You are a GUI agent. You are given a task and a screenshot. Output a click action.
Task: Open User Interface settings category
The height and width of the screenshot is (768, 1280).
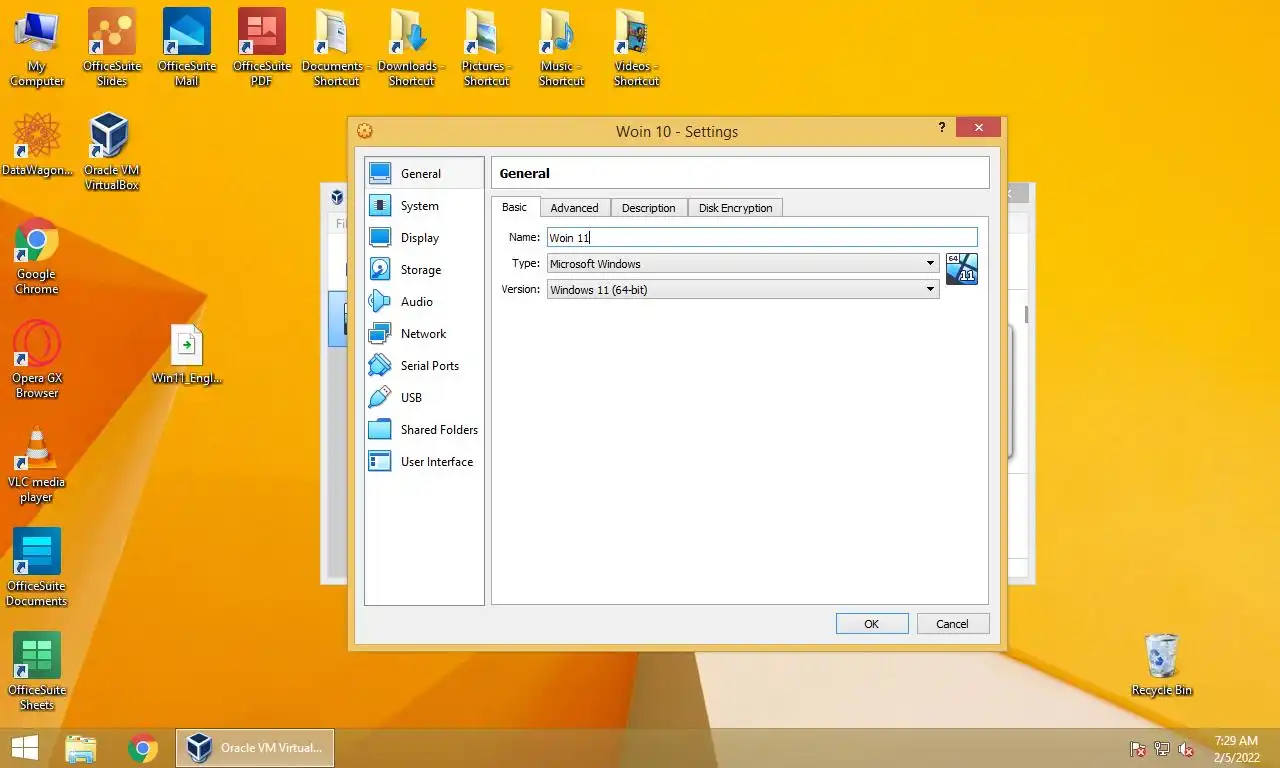pyautogui.click(x=424, y=461)
